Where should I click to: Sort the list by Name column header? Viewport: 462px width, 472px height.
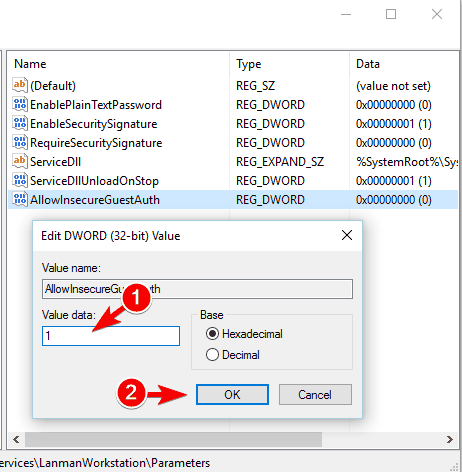118,64
